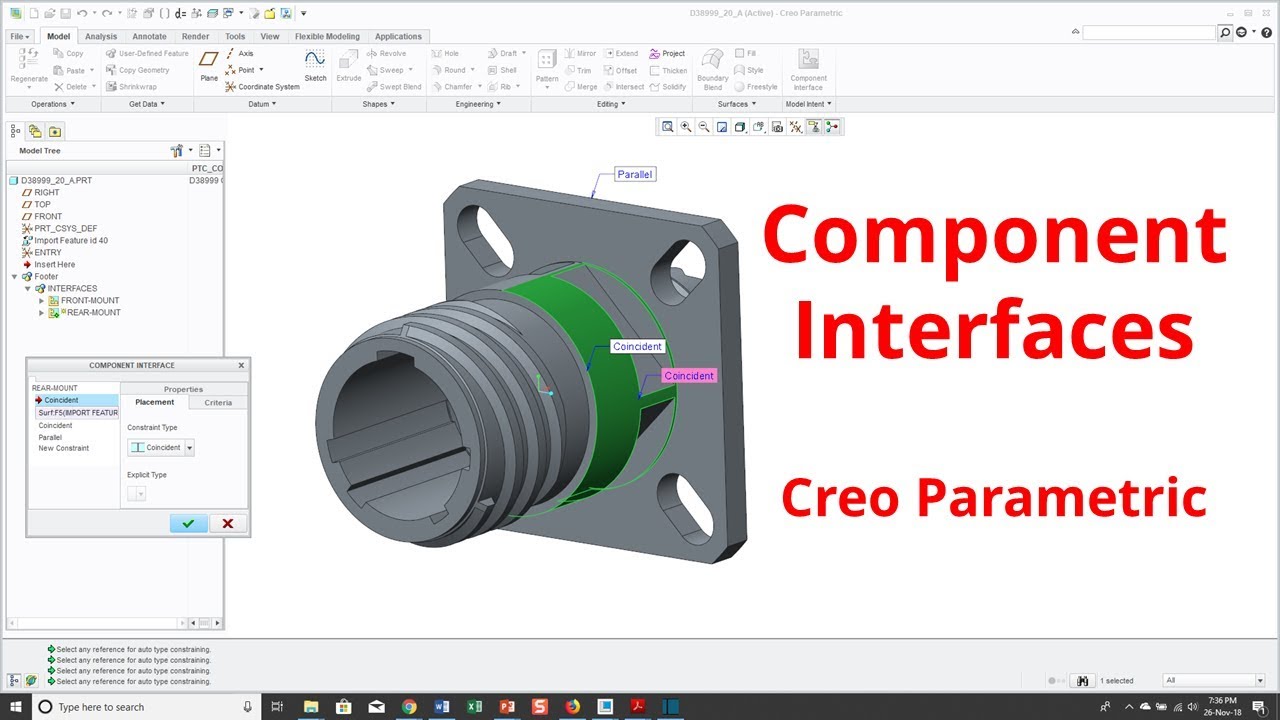Viewport: 1280px width, 720px height.
Task: Click the ribbon command search field
Action: [x=1148, y=32]
